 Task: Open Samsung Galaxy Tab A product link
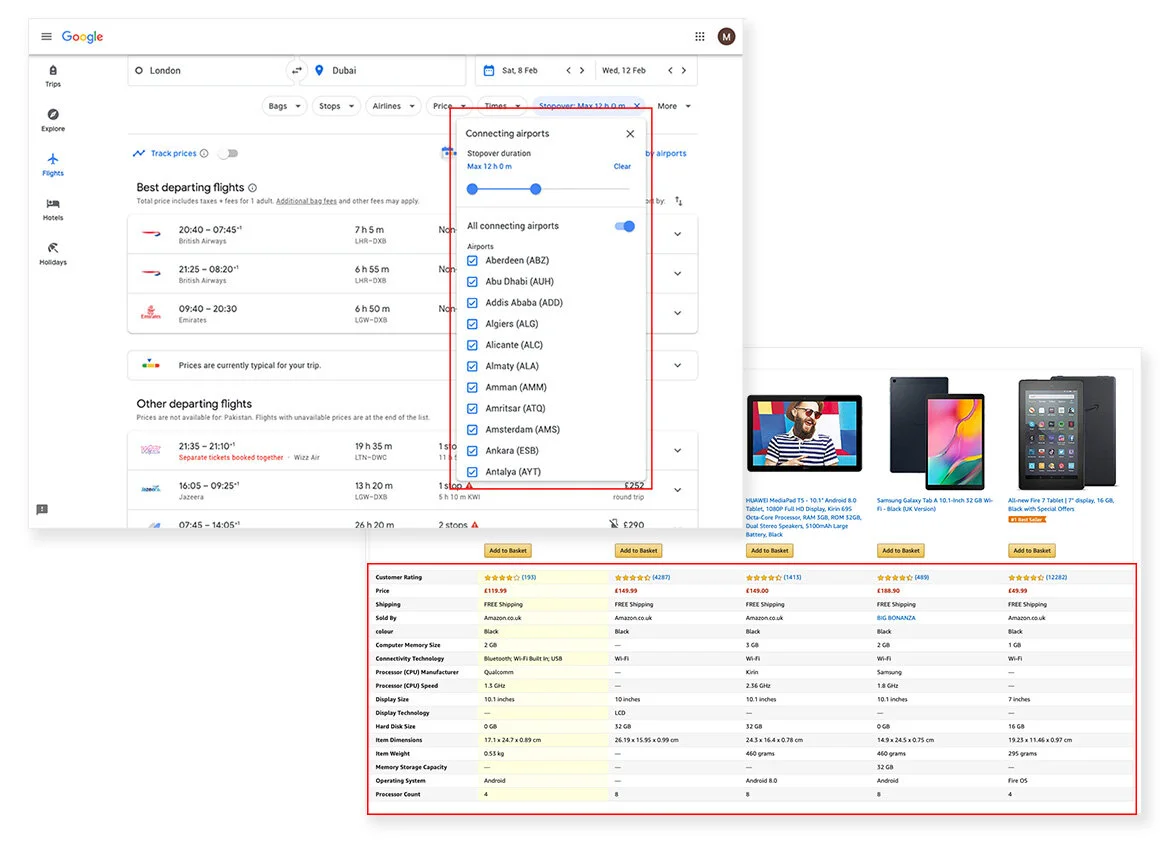pyautogui.click(x=934, y=505)
